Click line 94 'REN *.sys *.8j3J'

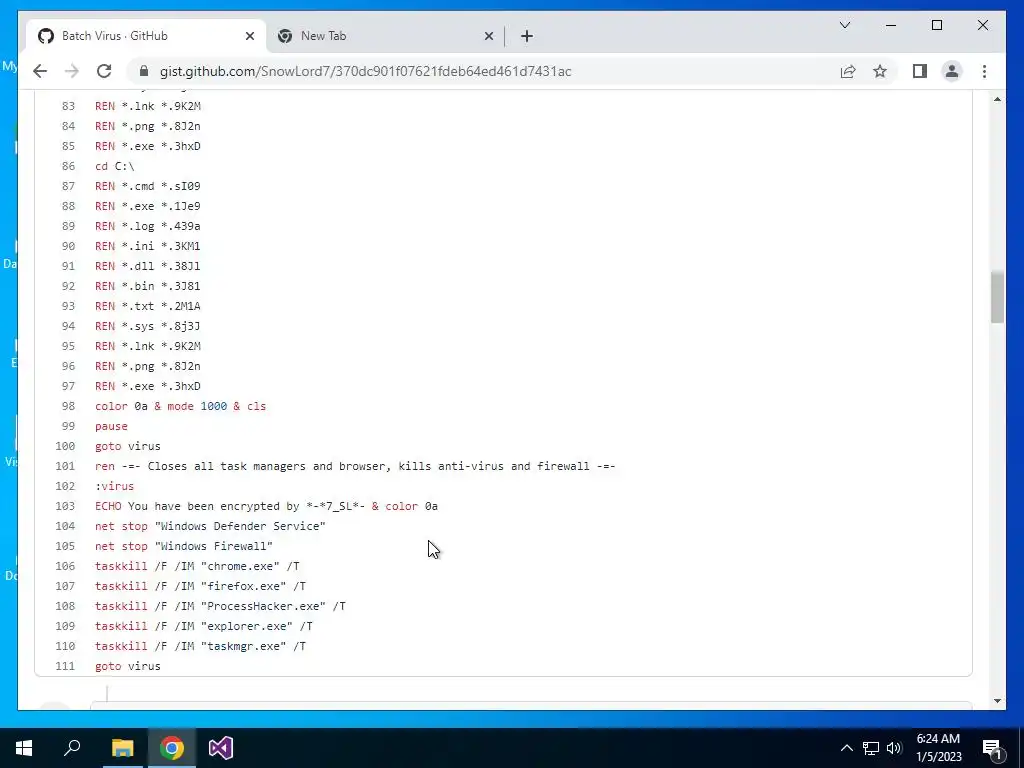pos(148,326)
